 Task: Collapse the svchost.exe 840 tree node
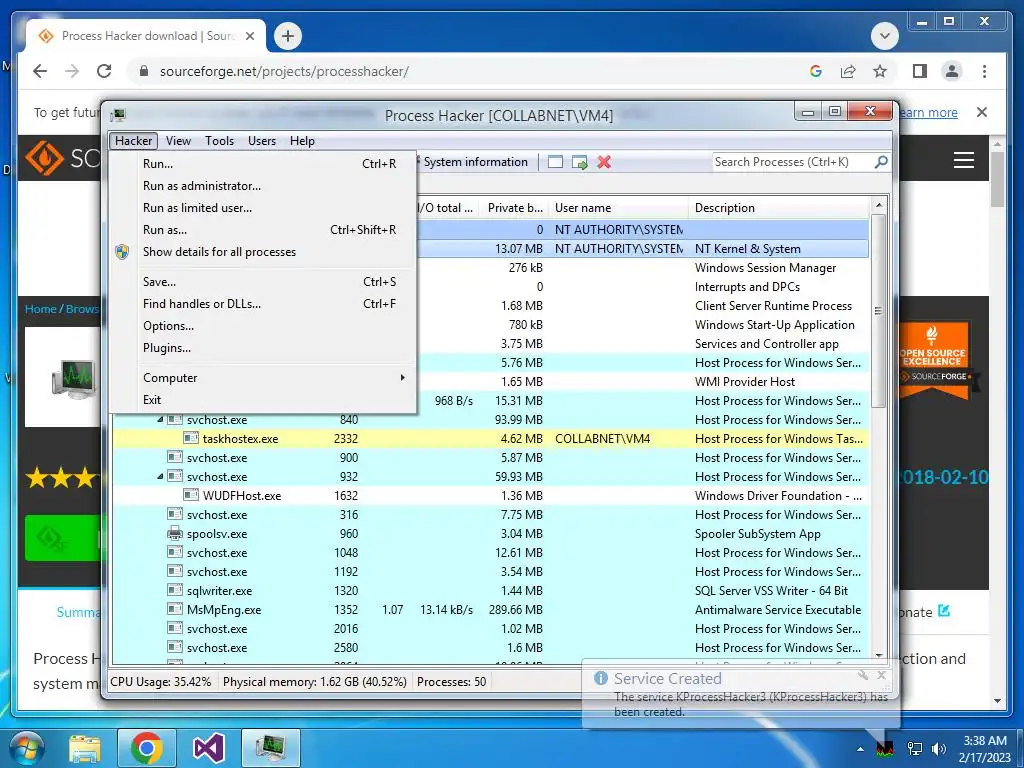click(160, 419)
